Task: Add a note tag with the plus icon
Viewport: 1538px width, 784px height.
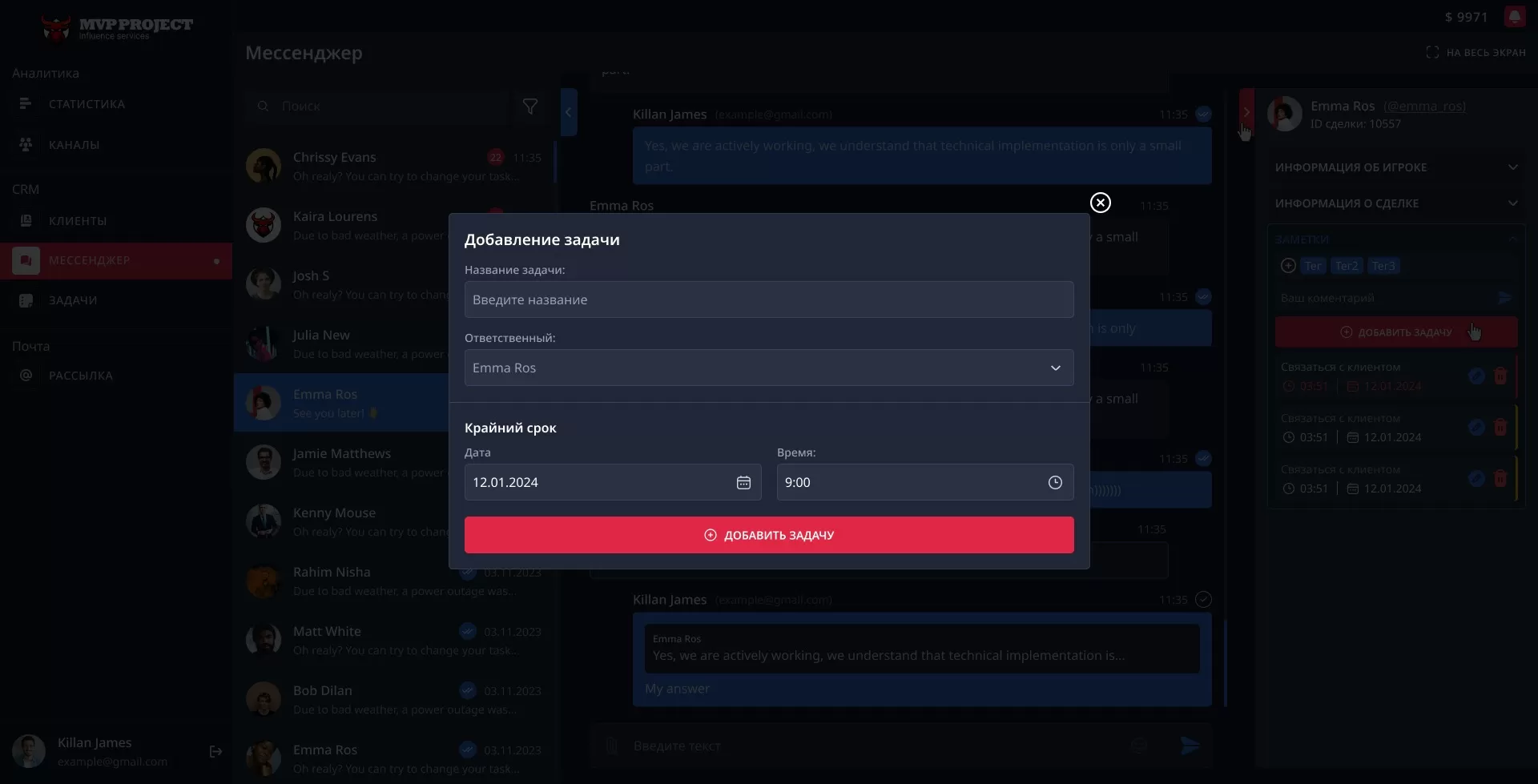Action: coord(1288,265)
